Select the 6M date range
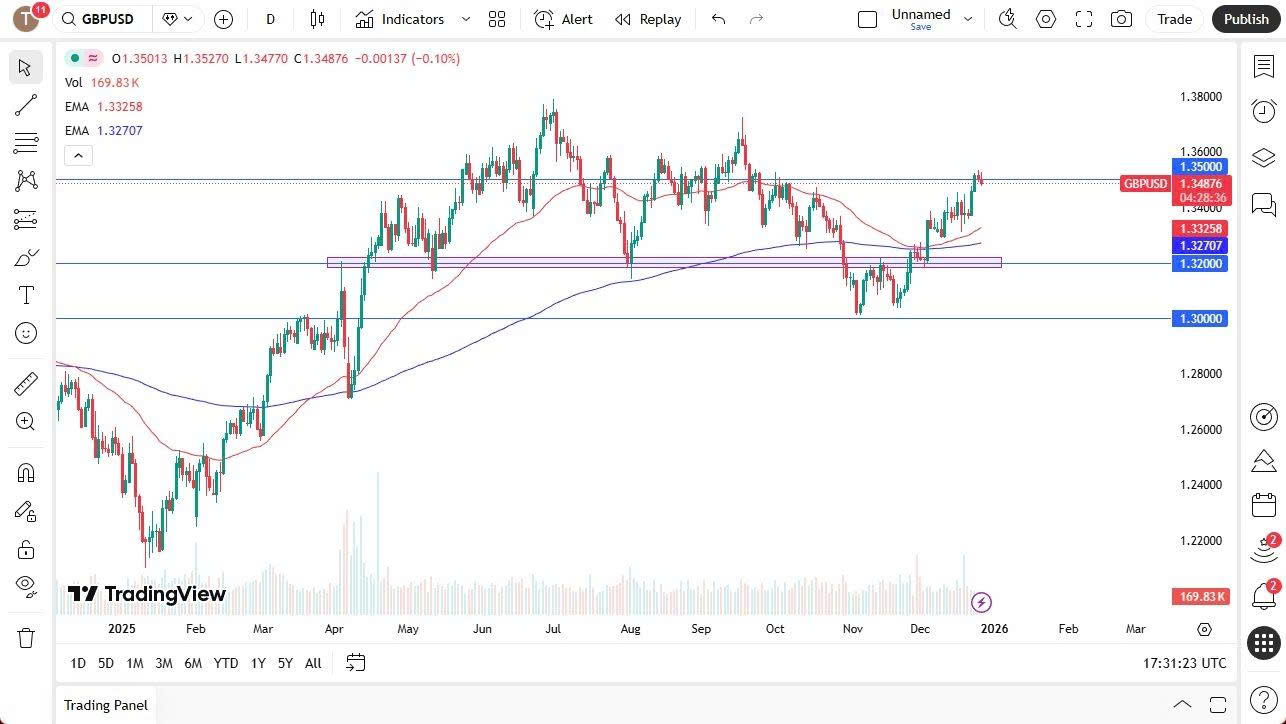The height and width of the screenshot is (724, 1286). coord(193,663)
